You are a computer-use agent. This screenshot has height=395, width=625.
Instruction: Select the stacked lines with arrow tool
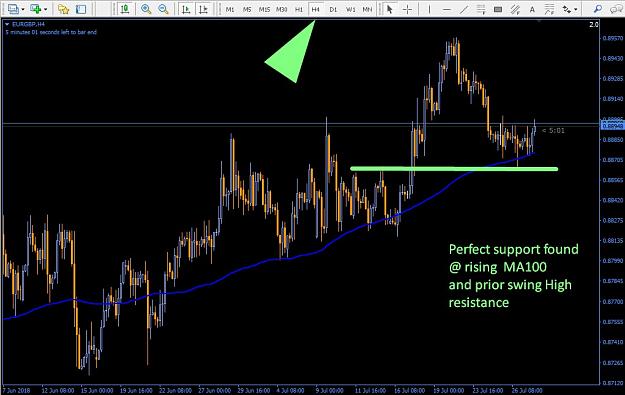[481, 9]
